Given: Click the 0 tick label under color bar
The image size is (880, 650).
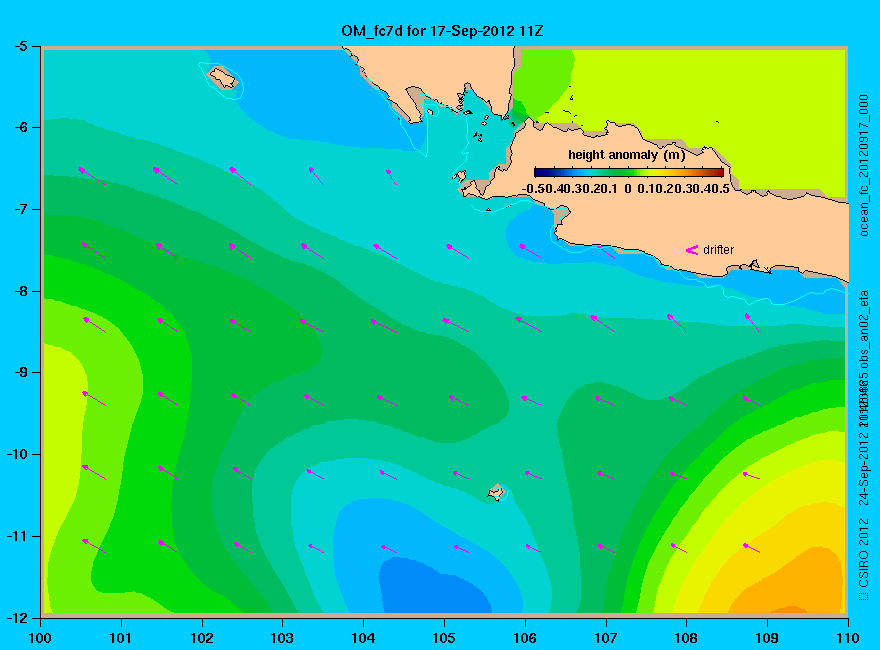Looking at the screenshot, I should 627,189.
